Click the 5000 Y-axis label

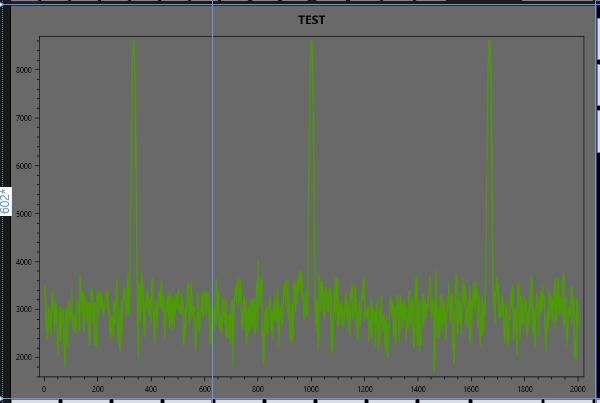tap(24, 214)
